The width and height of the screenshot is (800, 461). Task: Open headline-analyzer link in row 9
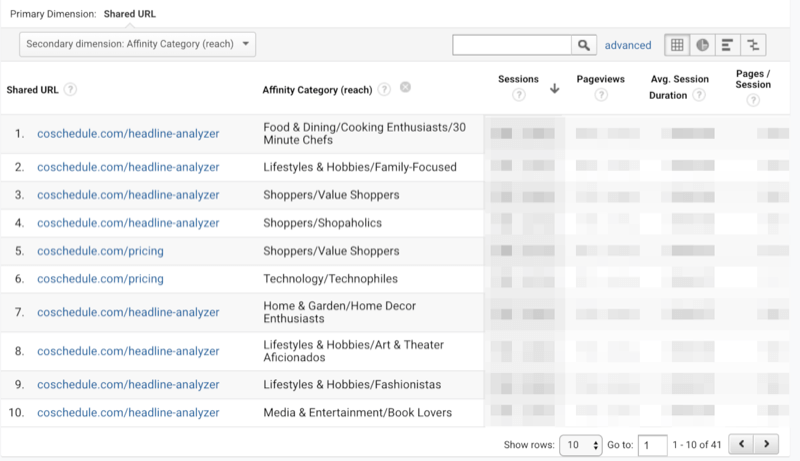128,385
